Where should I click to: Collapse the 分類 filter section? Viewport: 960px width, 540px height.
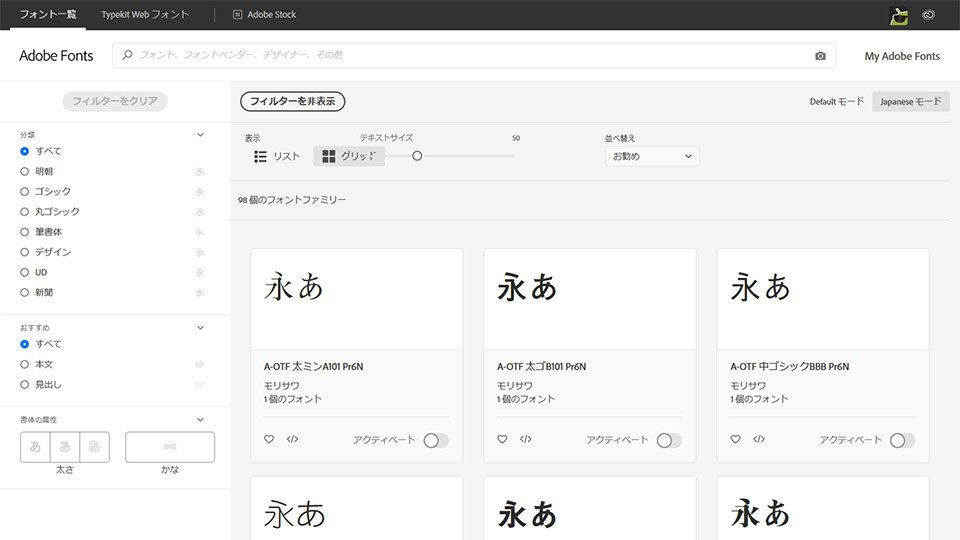(x=200, y=135)
